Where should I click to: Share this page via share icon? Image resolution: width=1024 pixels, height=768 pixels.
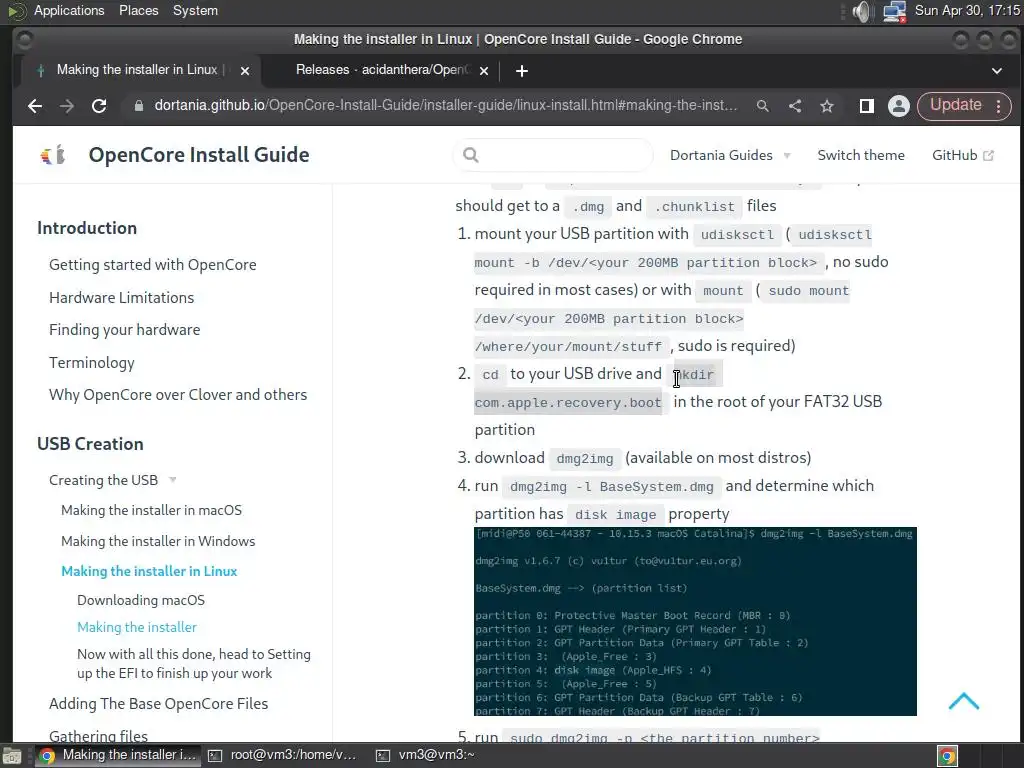(795, 106)
